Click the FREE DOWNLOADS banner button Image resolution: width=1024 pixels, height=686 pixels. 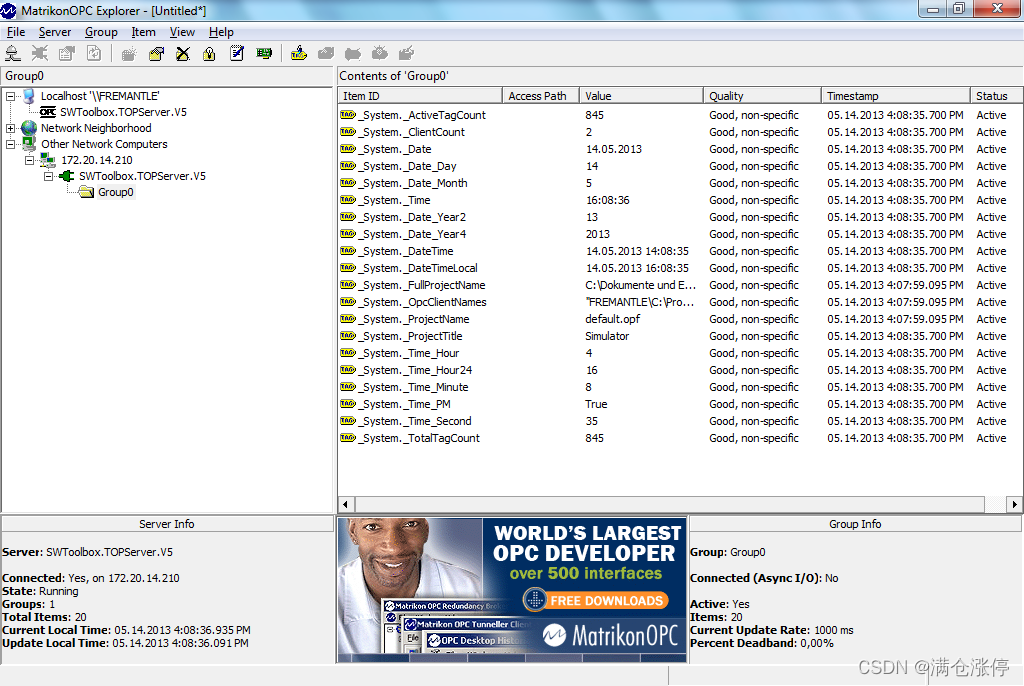(x=596, y=600)
